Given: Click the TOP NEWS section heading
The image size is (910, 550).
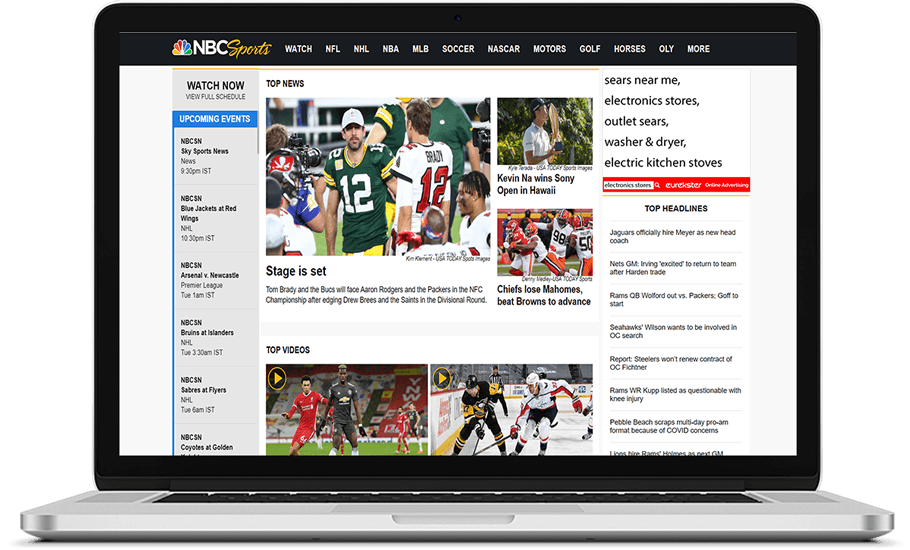Looking at the screenshot, I should point(285,84).
